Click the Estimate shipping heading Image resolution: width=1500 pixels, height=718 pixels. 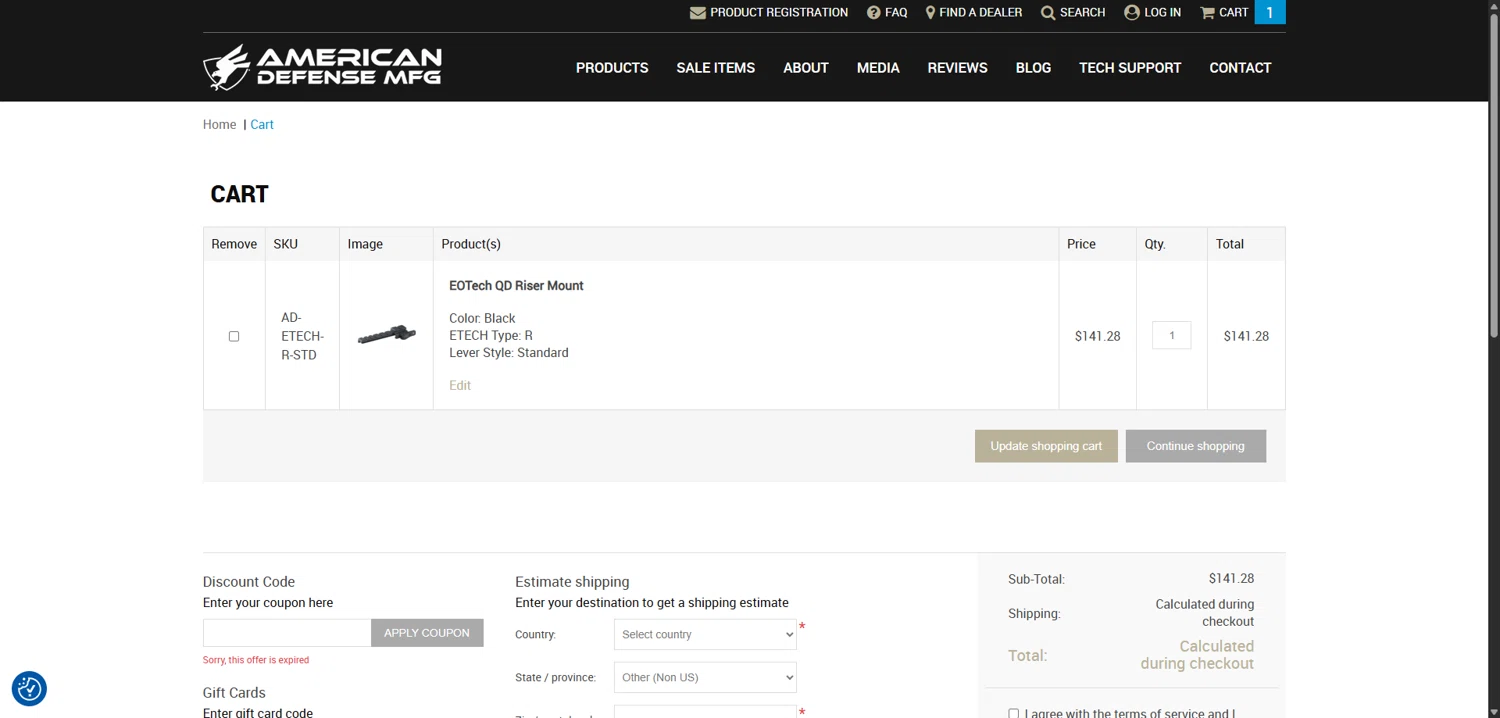tap(572, 581)
